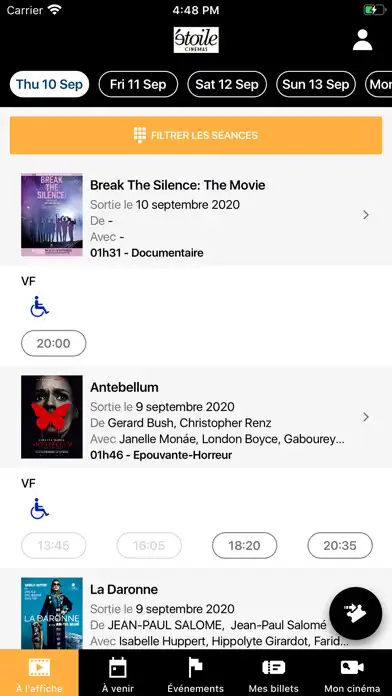
Task: Open Mon cinéma camera tab
Action: 352,673
